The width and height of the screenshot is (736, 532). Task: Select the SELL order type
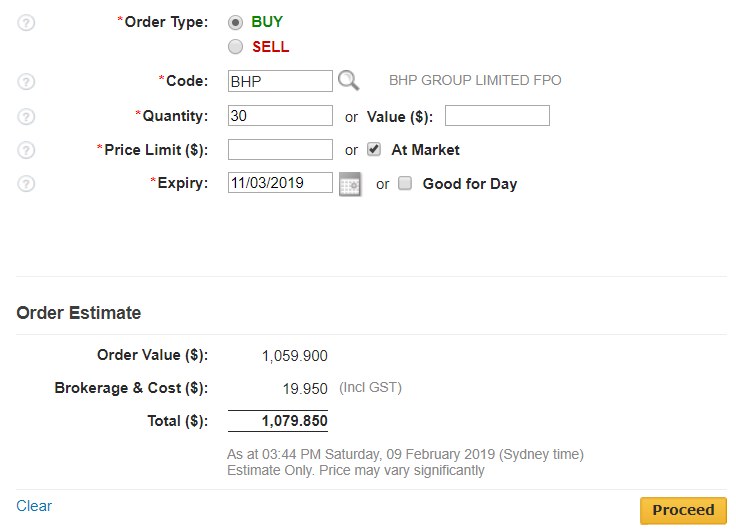tap(235, 47)
